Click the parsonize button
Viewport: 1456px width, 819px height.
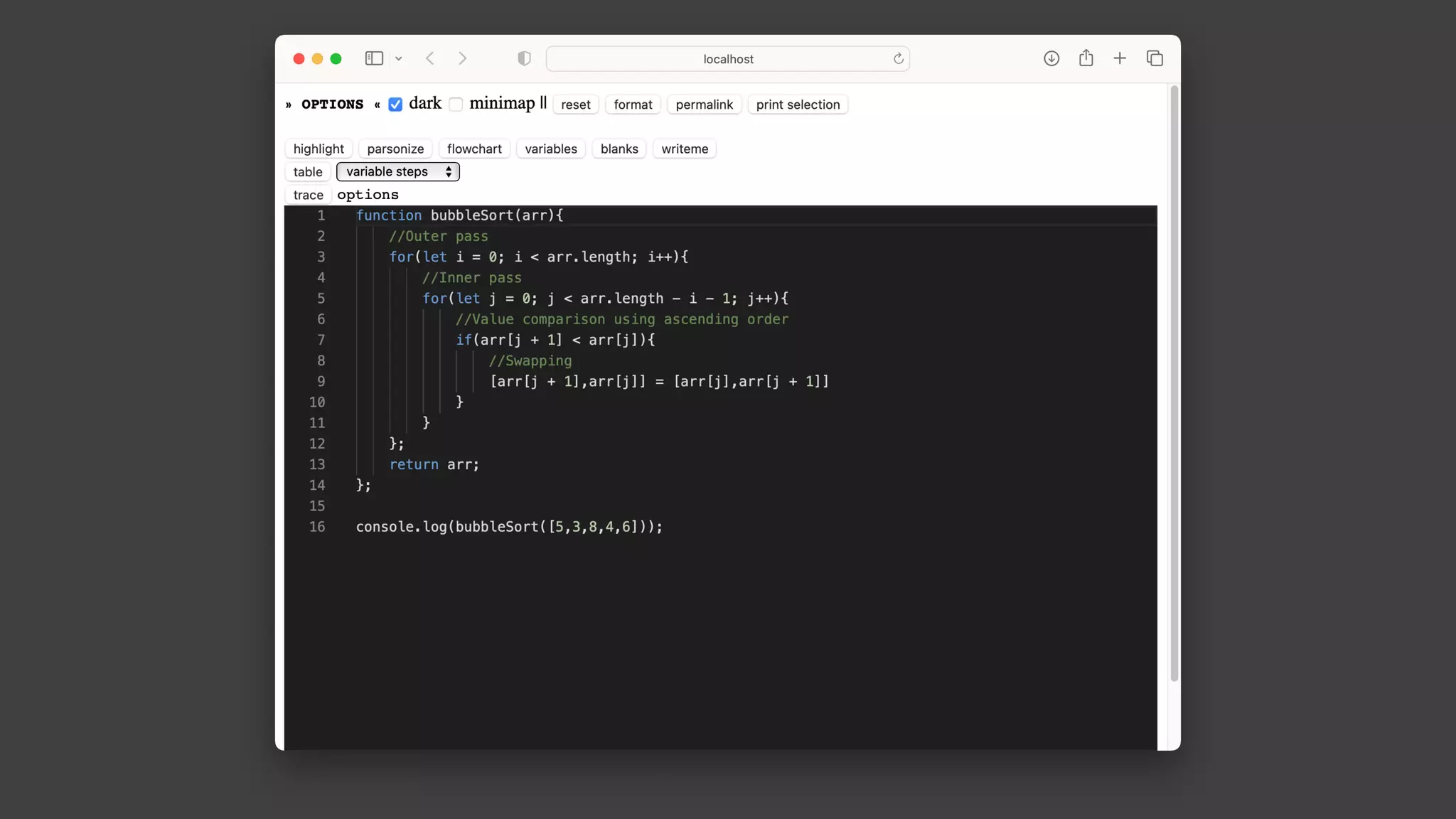click(395, 149)
